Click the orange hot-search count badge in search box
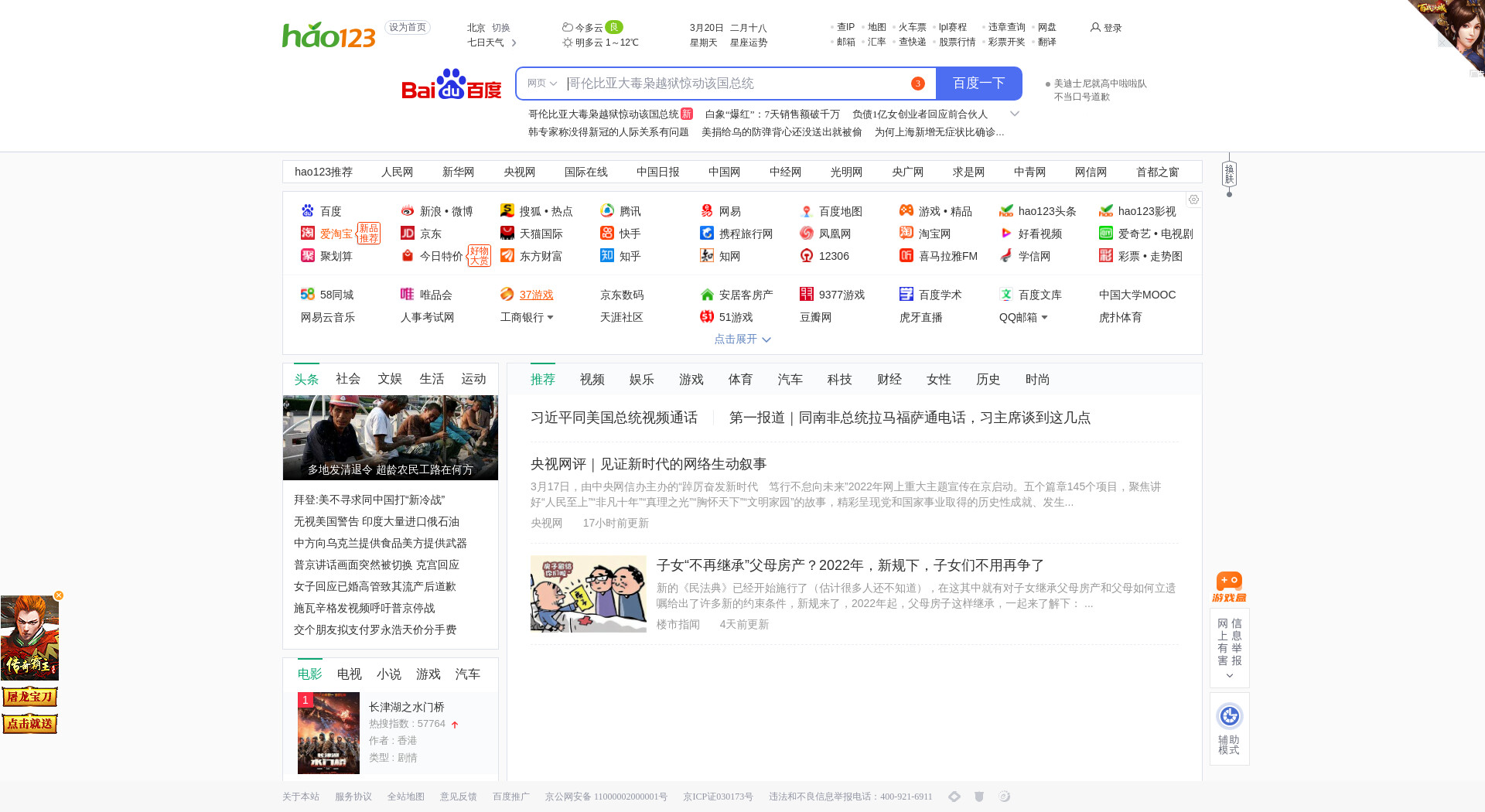 pyautogui.click(x=918, y=84)
